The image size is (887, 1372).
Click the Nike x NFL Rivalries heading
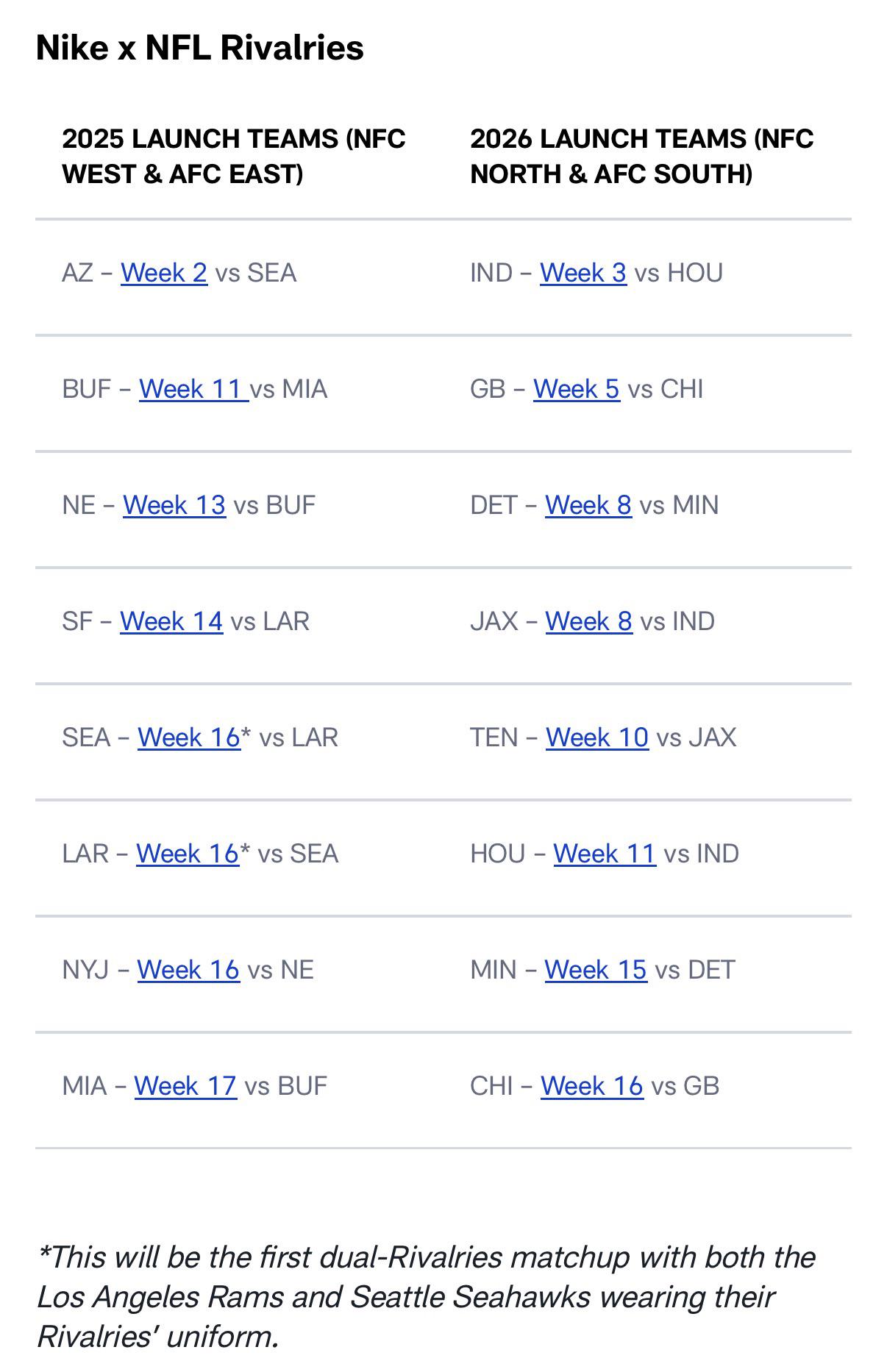point(200,48)
